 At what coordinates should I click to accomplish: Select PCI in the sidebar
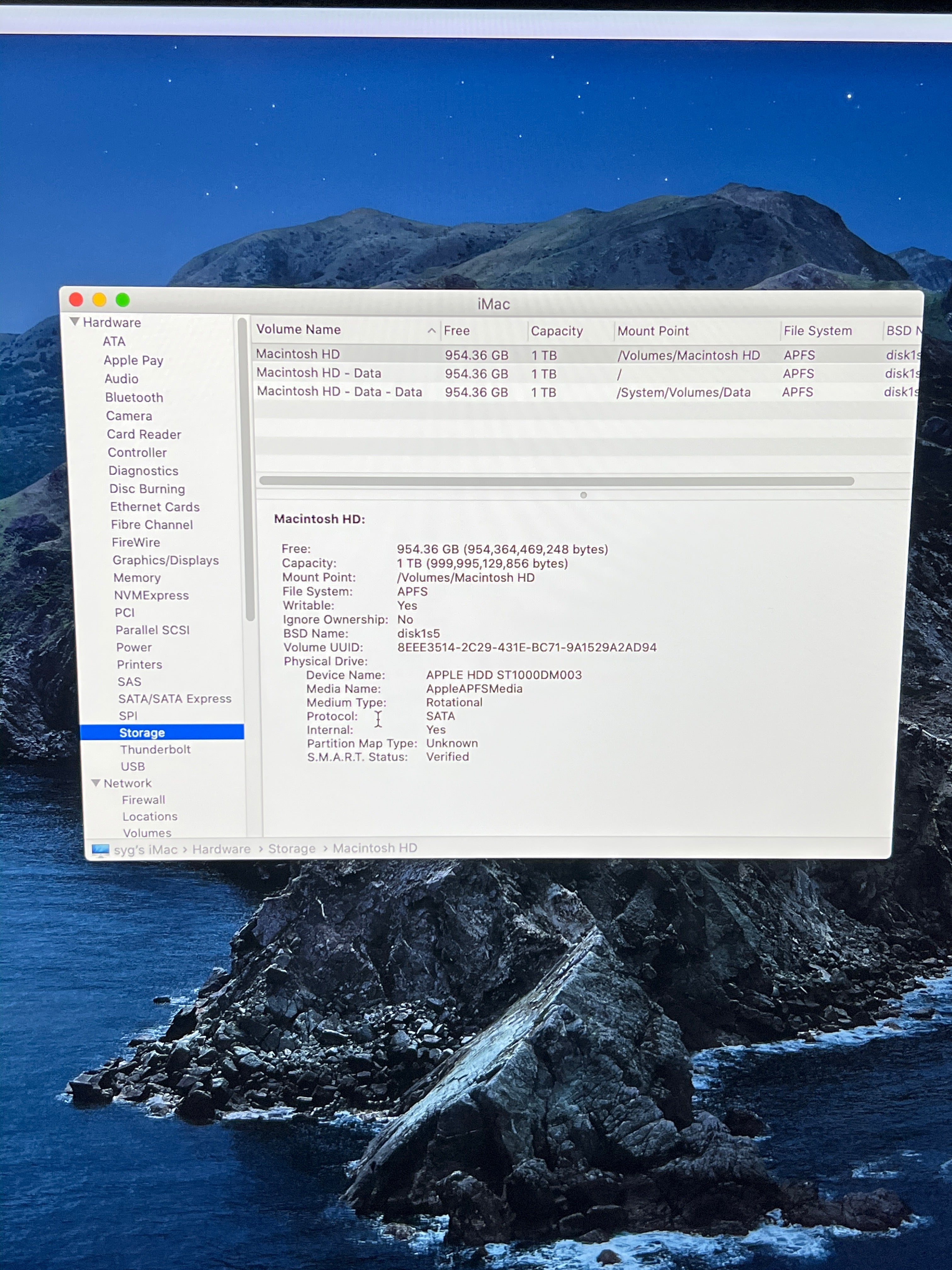pos(125,613)
